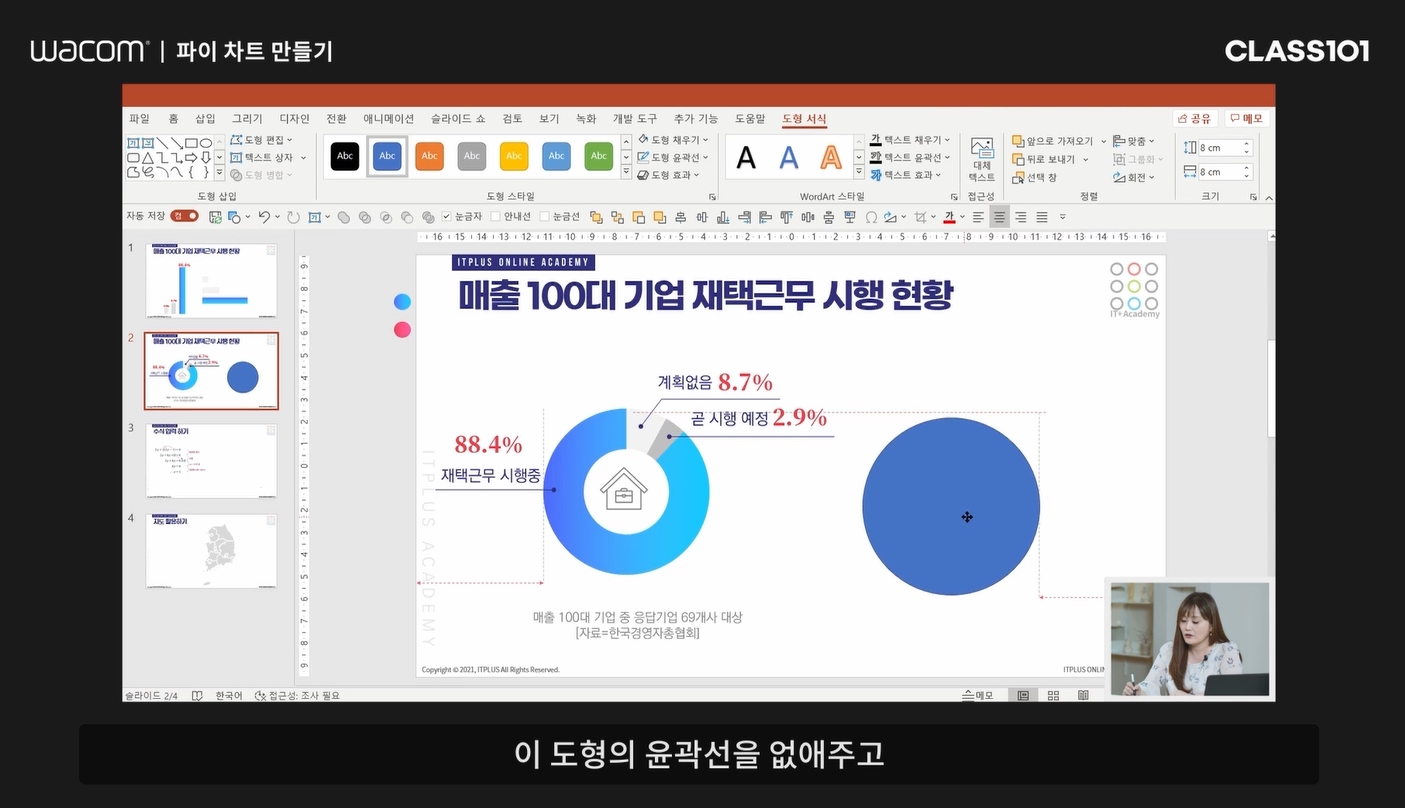Screen dimensions: 1405x808
Task: Click center text alignment in quick toolbar
Action: tap(999, 216)
